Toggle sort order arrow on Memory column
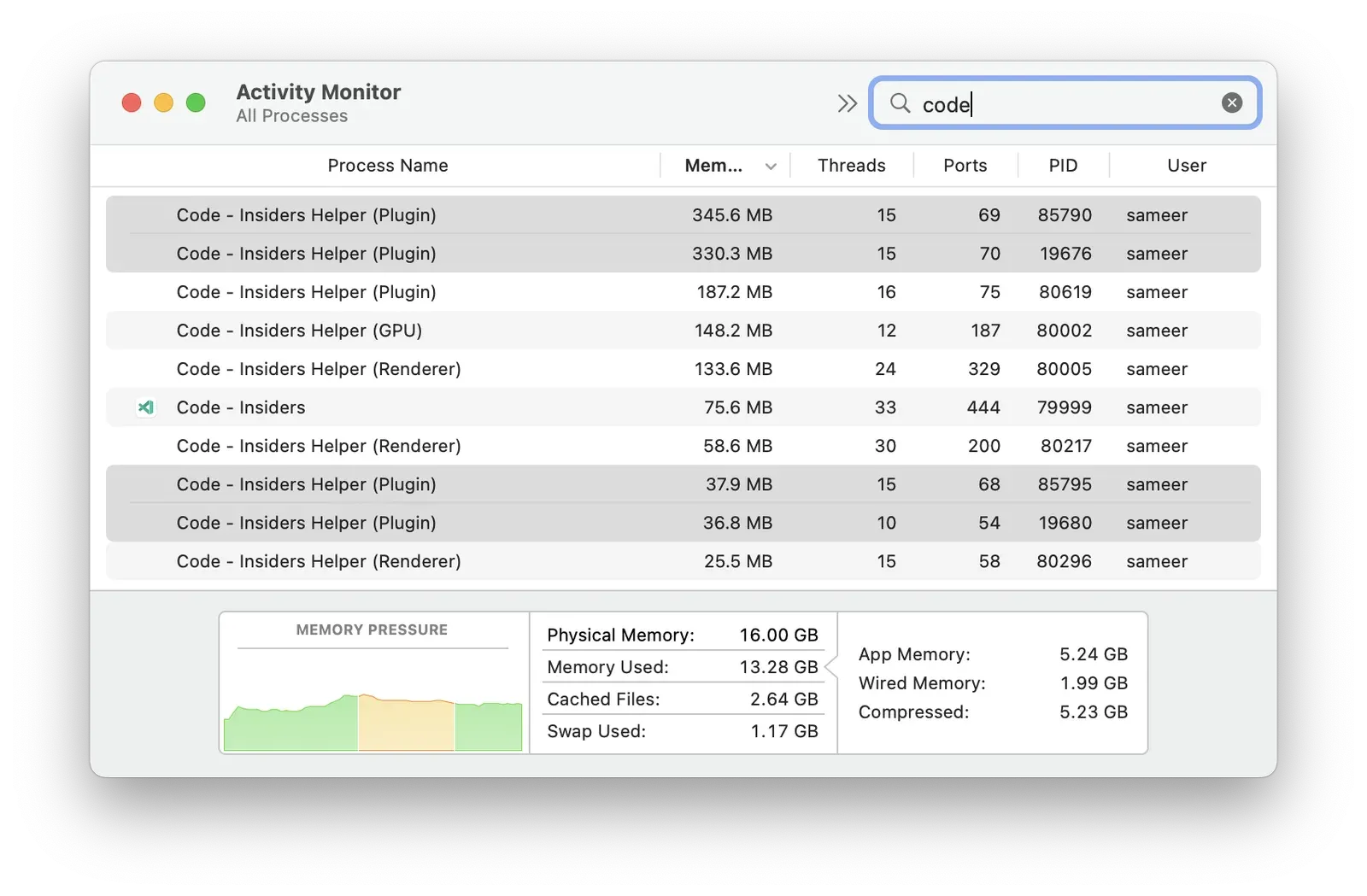 pyautogui.click(x=771, y=167)
